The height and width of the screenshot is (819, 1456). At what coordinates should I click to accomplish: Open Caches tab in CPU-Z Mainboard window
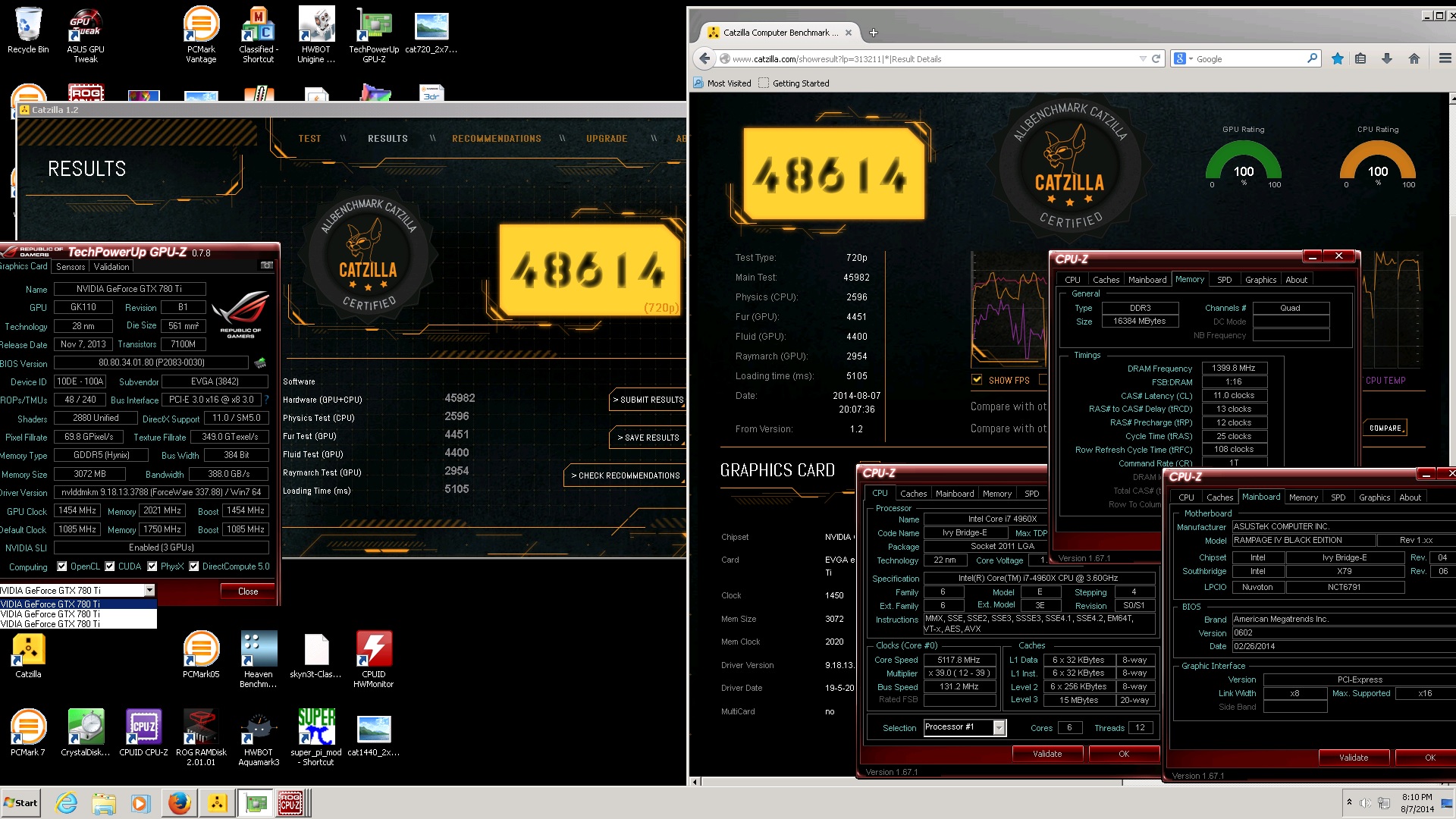tap(1219, 497)
